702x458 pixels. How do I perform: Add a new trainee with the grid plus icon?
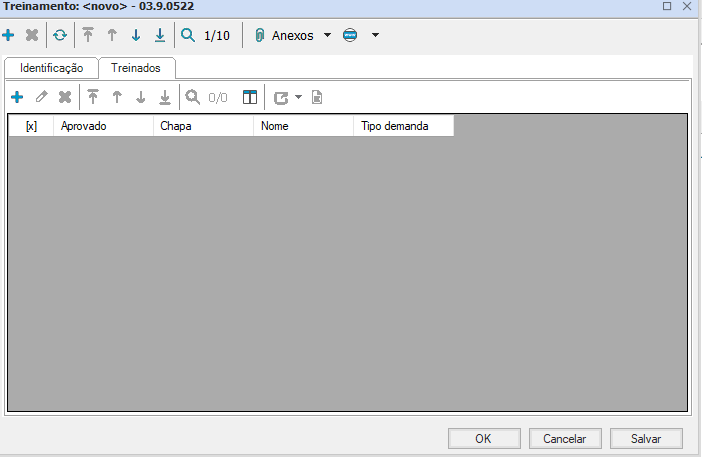17,97
